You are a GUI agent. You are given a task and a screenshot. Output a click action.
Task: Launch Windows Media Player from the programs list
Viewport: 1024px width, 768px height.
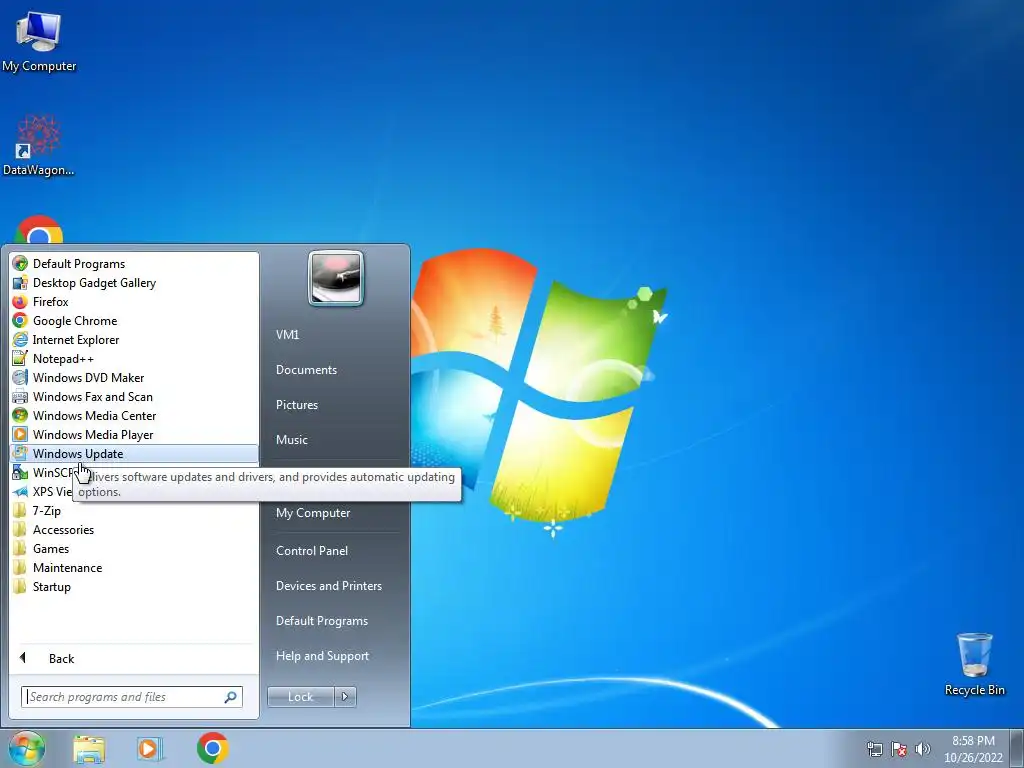pos(93,434)
